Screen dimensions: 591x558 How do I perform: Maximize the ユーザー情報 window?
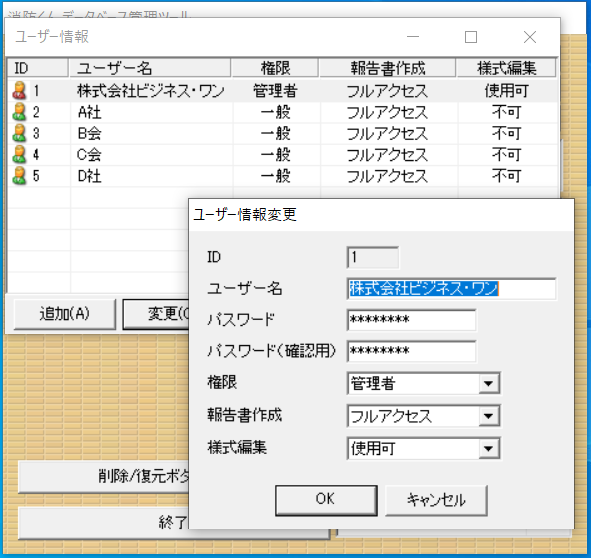click(x=471, y=37)
